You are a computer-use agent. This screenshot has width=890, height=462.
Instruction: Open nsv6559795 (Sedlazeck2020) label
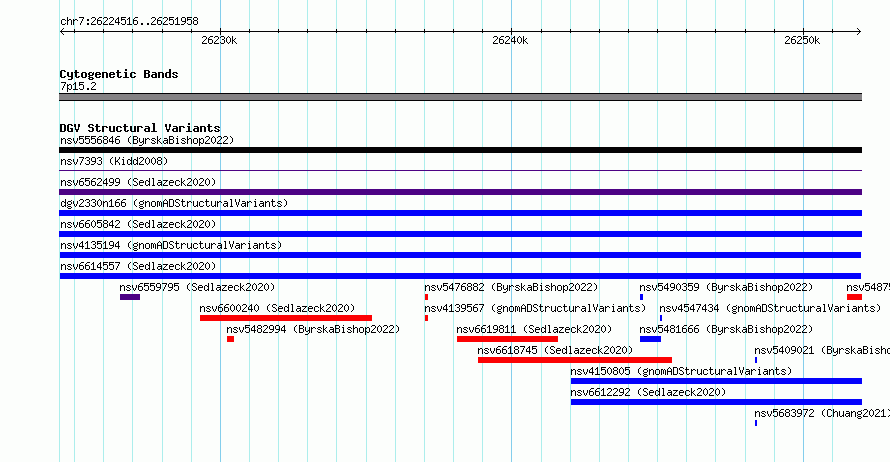click(x=197, y=287)
